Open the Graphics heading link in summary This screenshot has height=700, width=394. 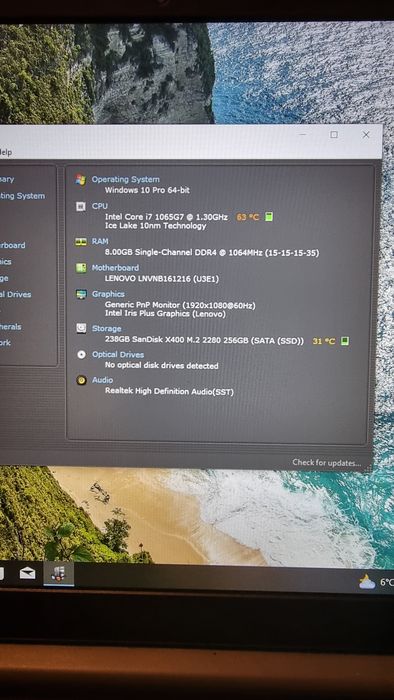[108, 294]
